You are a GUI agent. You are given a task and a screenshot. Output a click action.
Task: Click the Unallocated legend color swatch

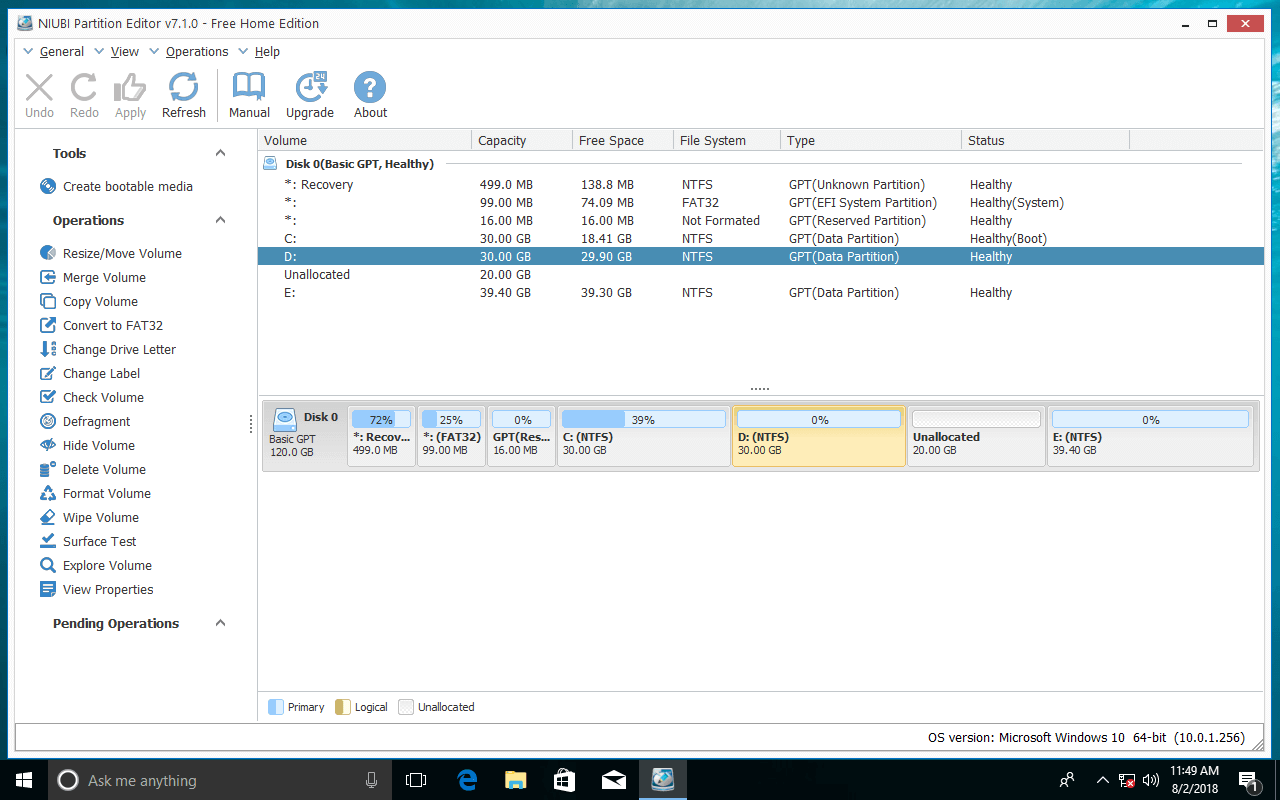406,707
